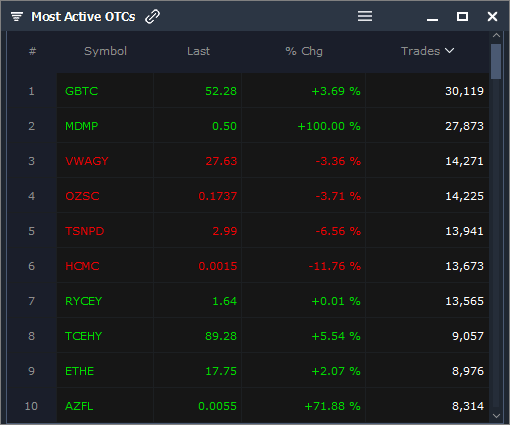Sort by the % Chg column header
Viewport: 510px width, 425px height.
point(304,51)
